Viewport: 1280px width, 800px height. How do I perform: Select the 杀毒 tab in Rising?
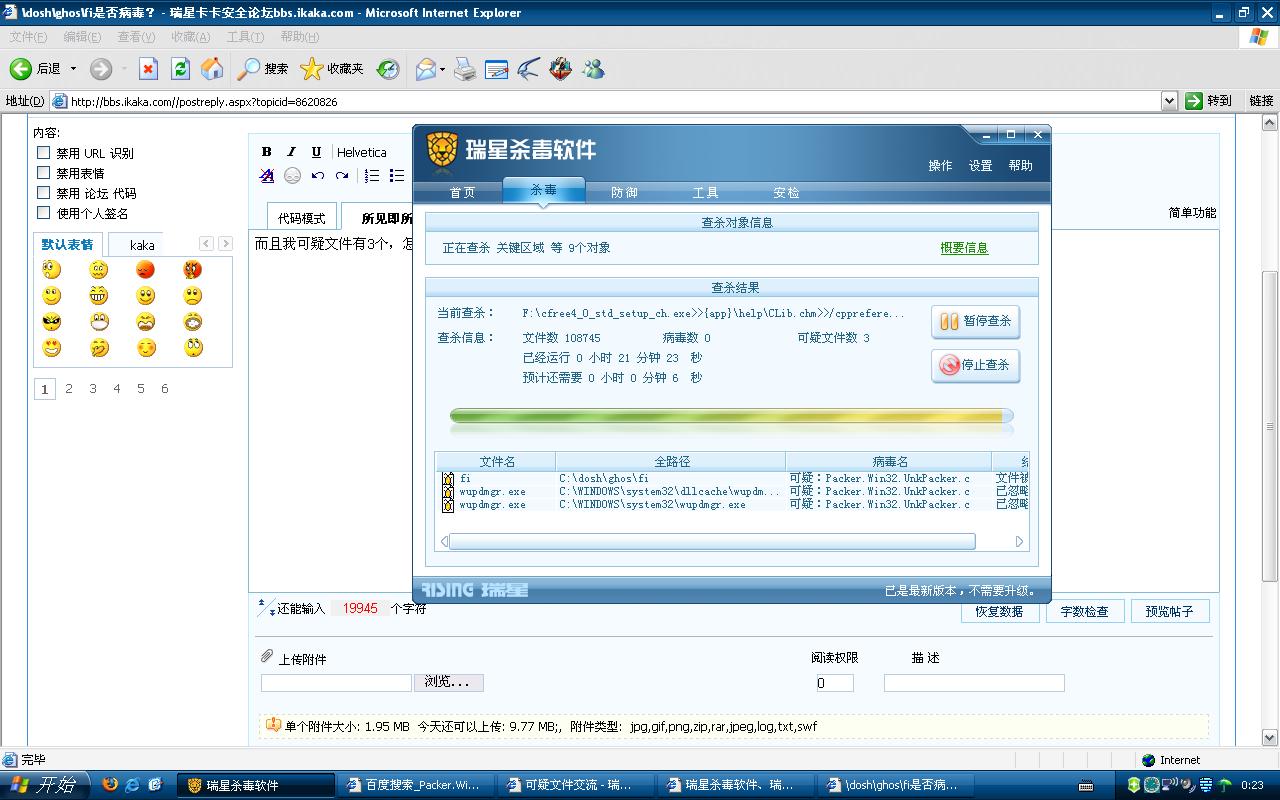(543, 190)
